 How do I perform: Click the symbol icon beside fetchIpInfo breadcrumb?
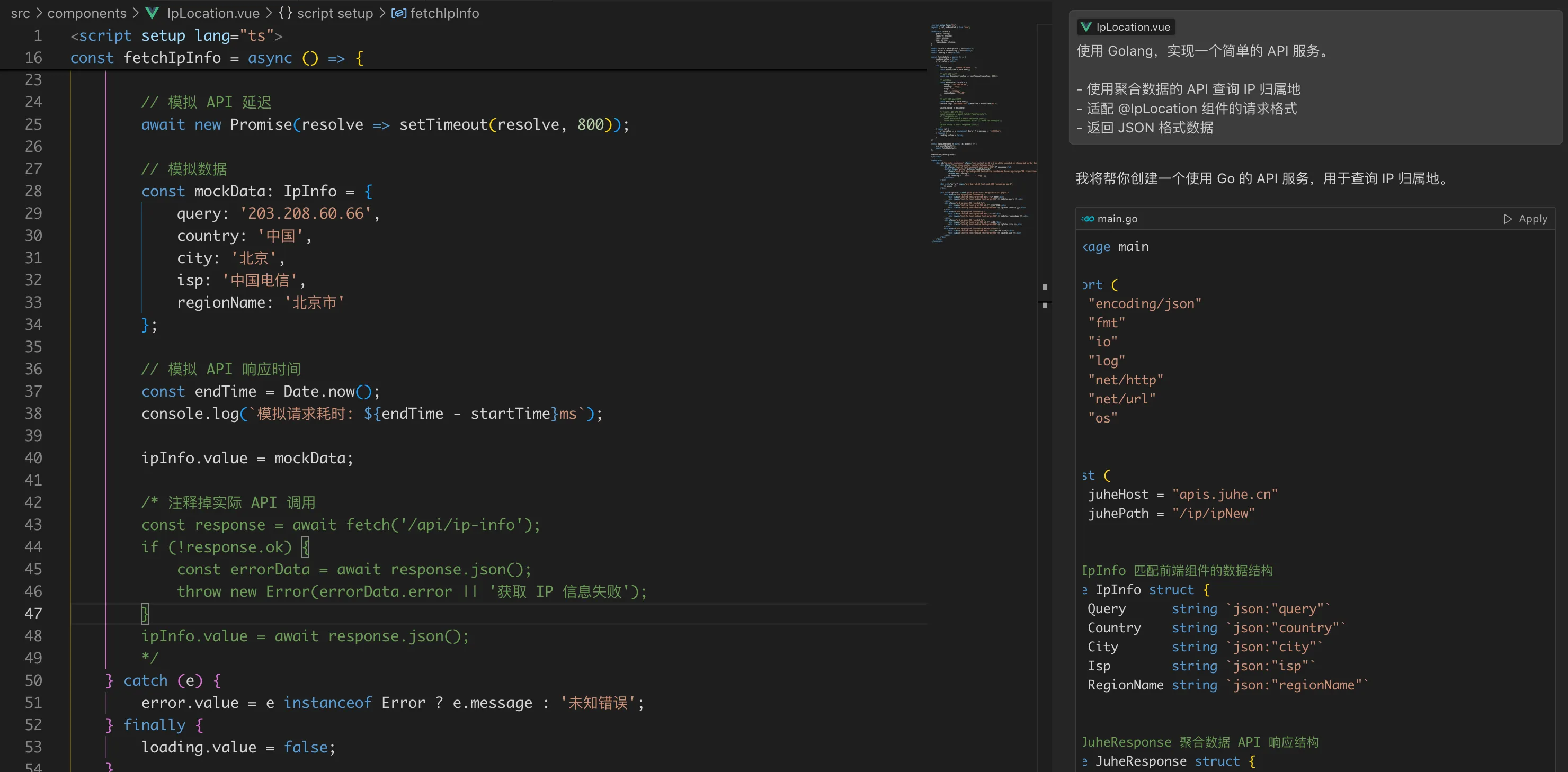point(399,13)
